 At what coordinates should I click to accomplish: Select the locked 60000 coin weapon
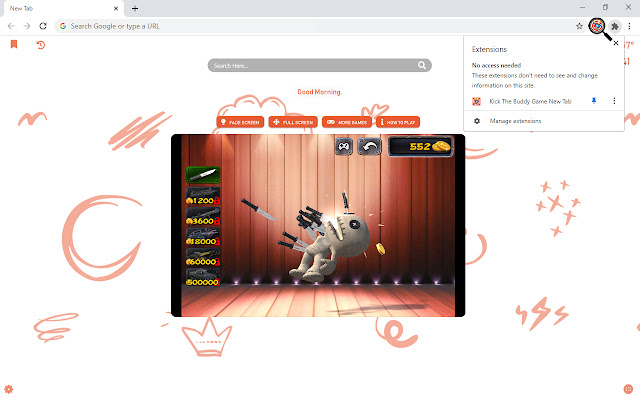pyautogui.click(x=203, y=257)
